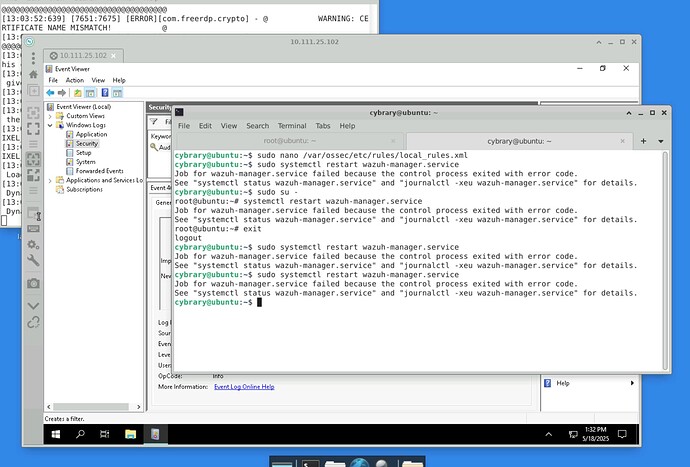Viewport: 690px width, 467px height.
Task: Open terminal Search menu
Action: click(257, 126)
